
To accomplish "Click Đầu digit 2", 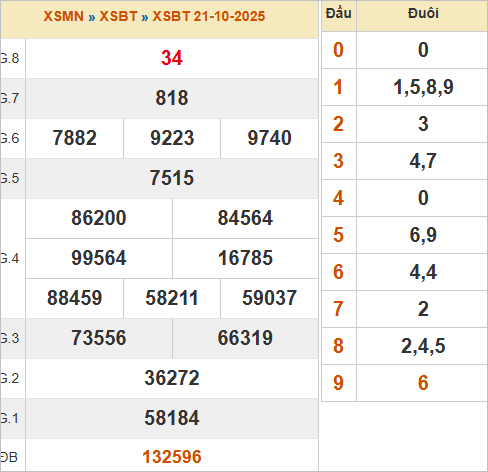I will coord(338,124).
